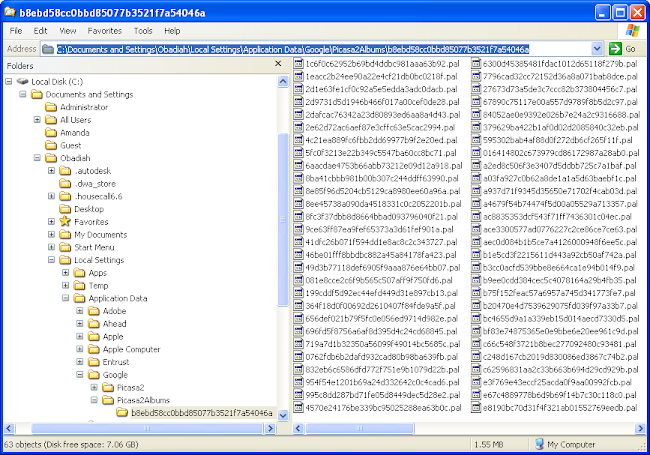
Task: Expand the Picasa2 folder node
Action: (94, 387)
